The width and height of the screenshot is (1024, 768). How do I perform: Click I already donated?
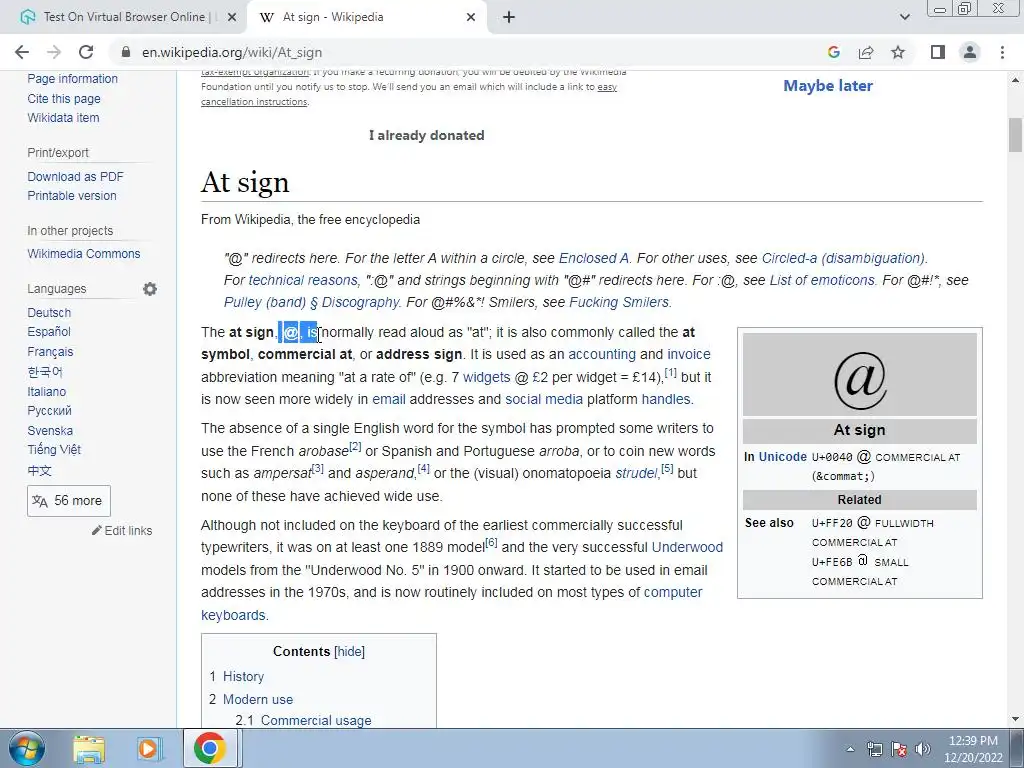426,135
